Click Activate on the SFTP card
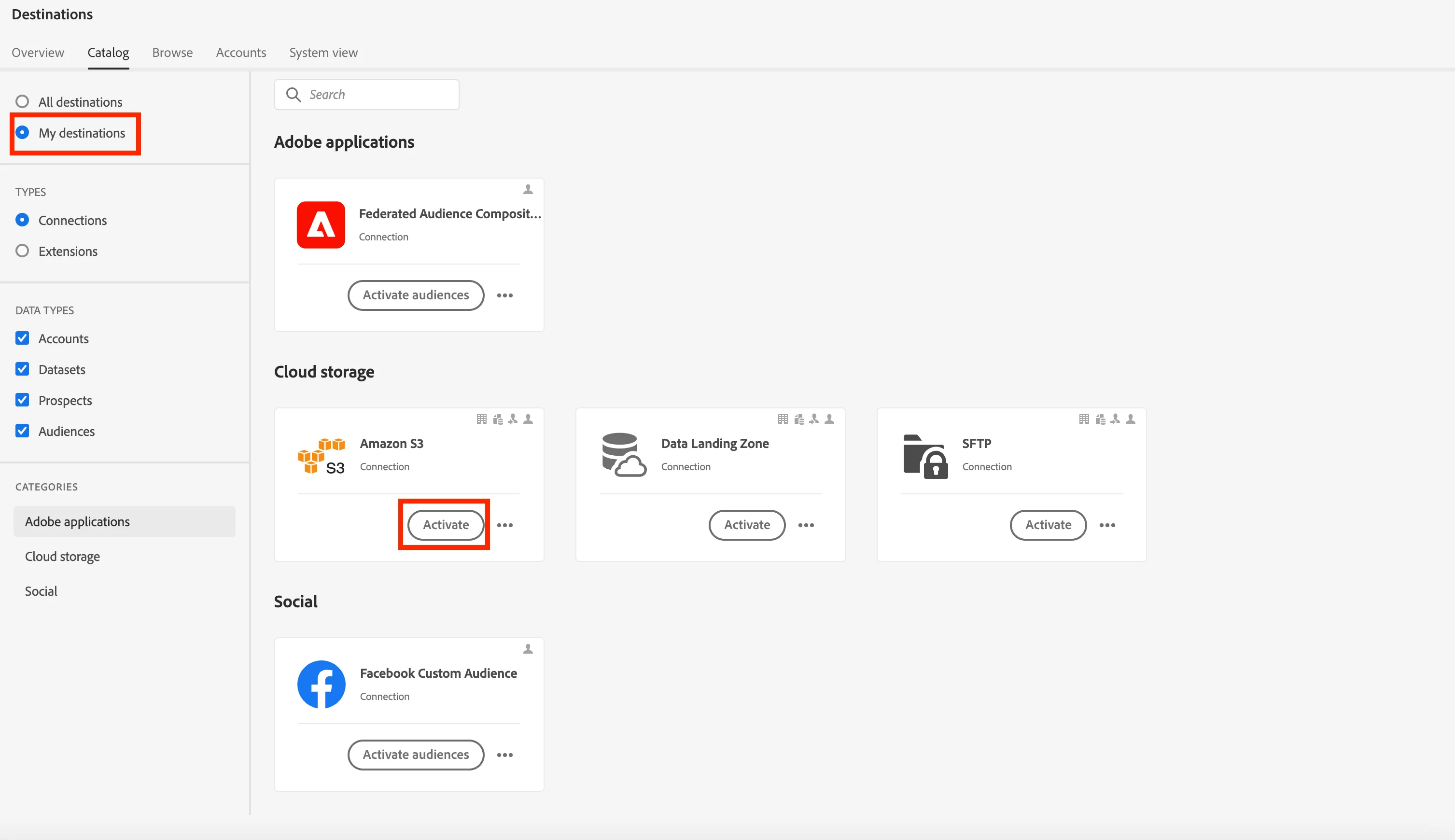The height and width of the screenshot is (840, 1455). 1048,525
